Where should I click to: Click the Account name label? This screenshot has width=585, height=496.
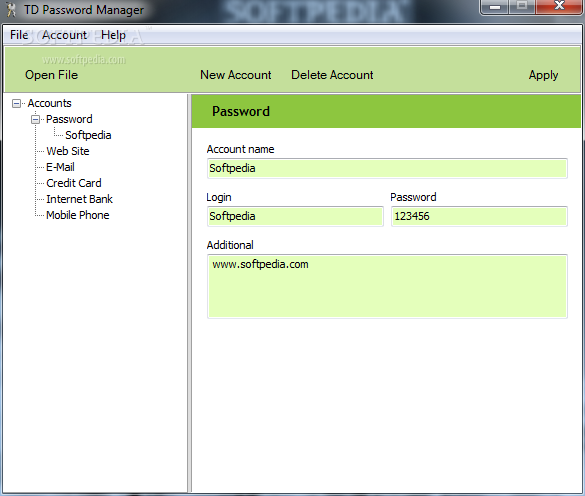click(x=240, y=149)
